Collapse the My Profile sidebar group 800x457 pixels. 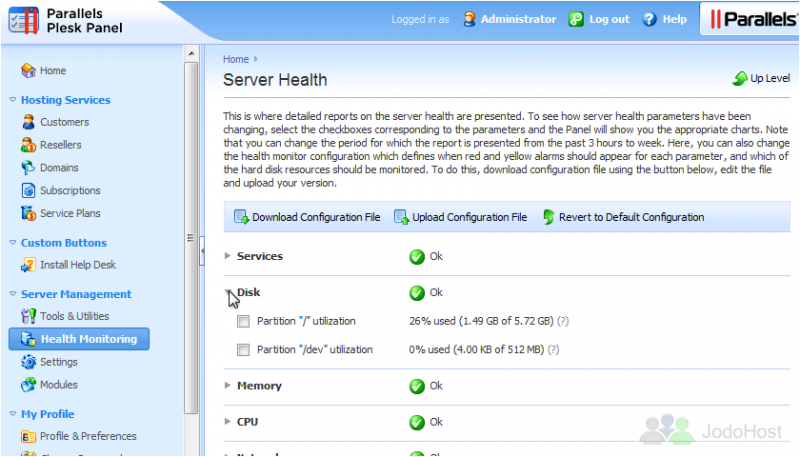(x=13, y=414)
